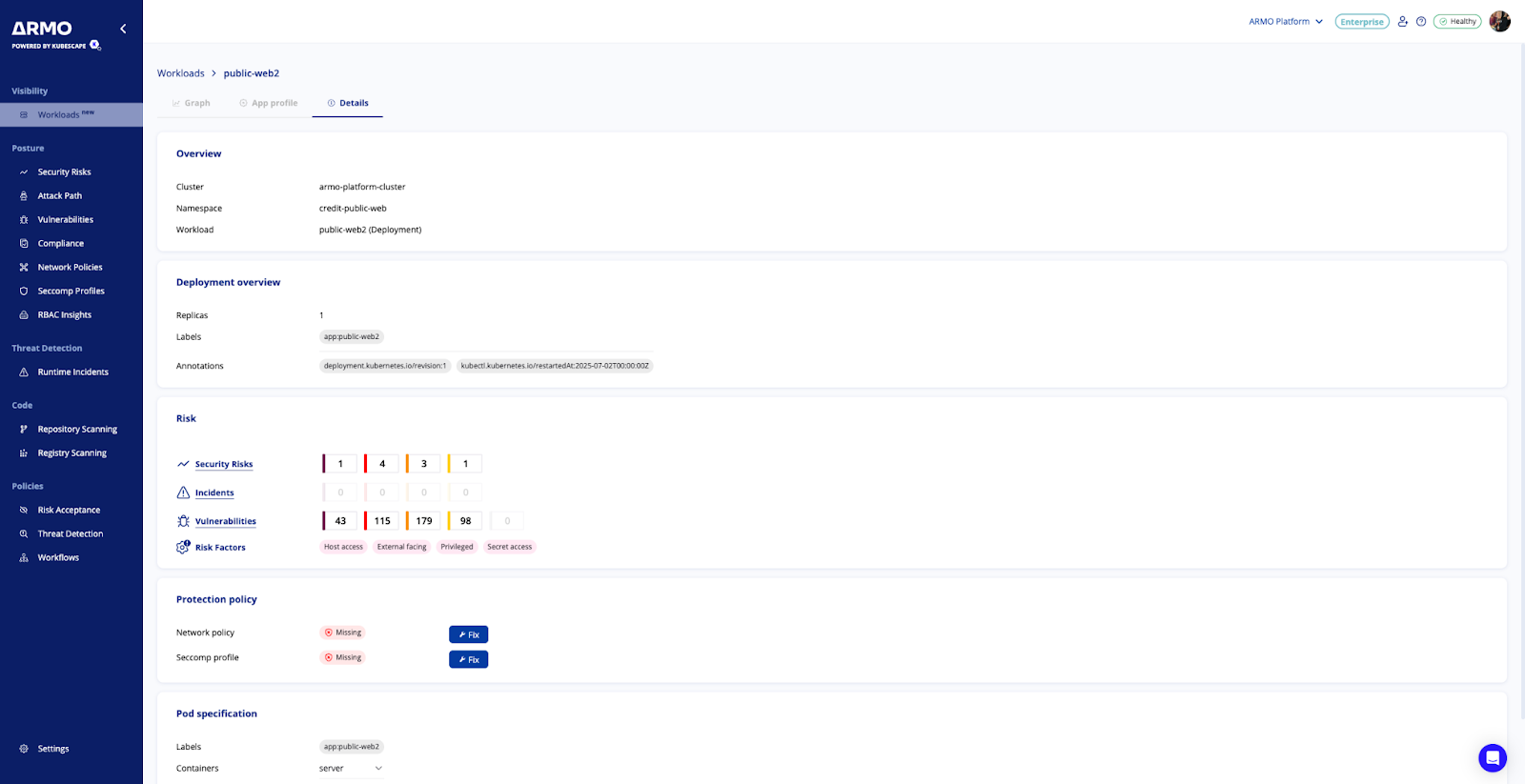Open the user management icon in the header

point(1403,21)
